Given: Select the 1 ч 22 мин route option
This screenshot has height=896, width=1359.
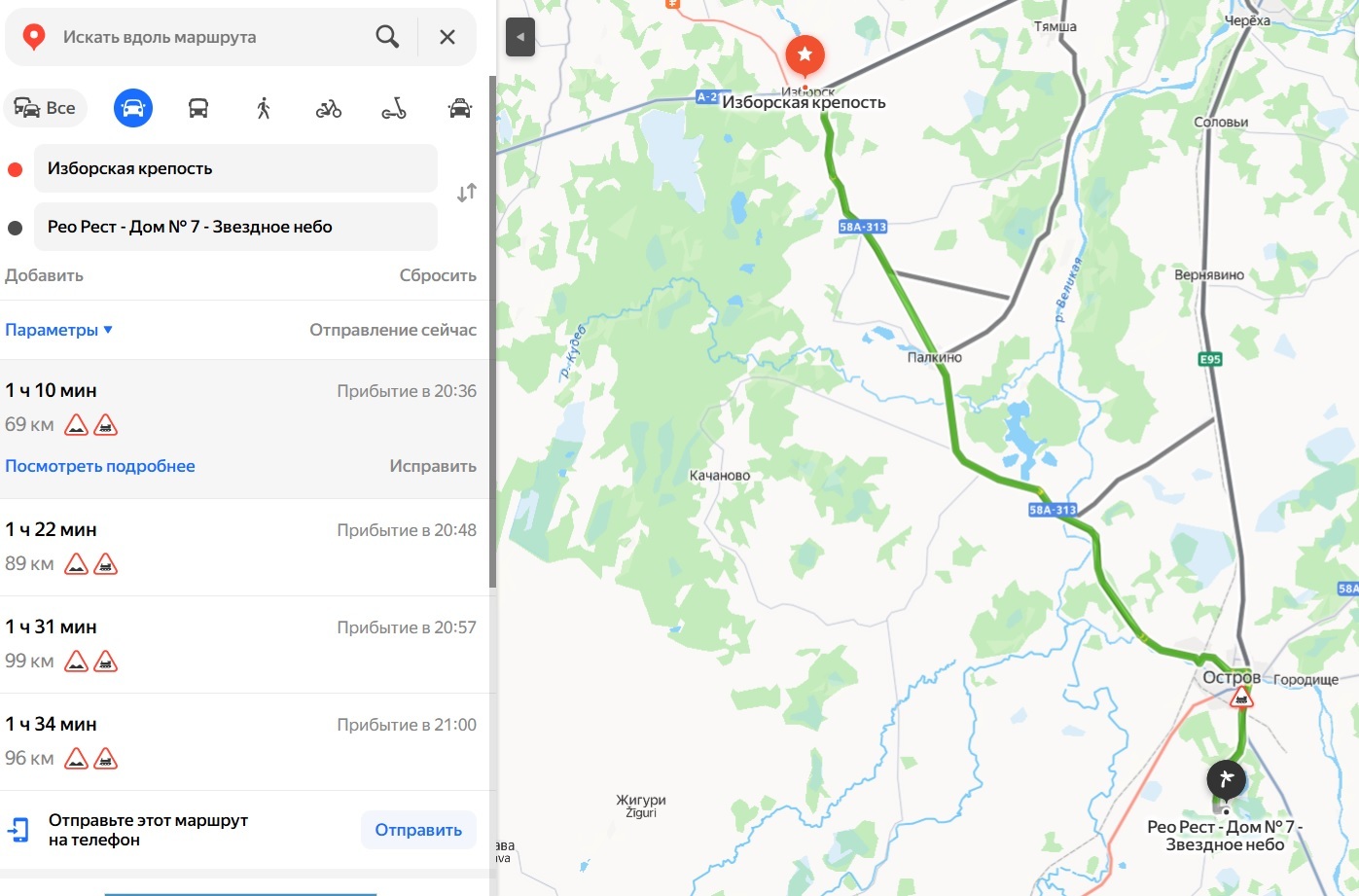Looking at the screenshot, I should pyautogui.click(x=243, y=547).
